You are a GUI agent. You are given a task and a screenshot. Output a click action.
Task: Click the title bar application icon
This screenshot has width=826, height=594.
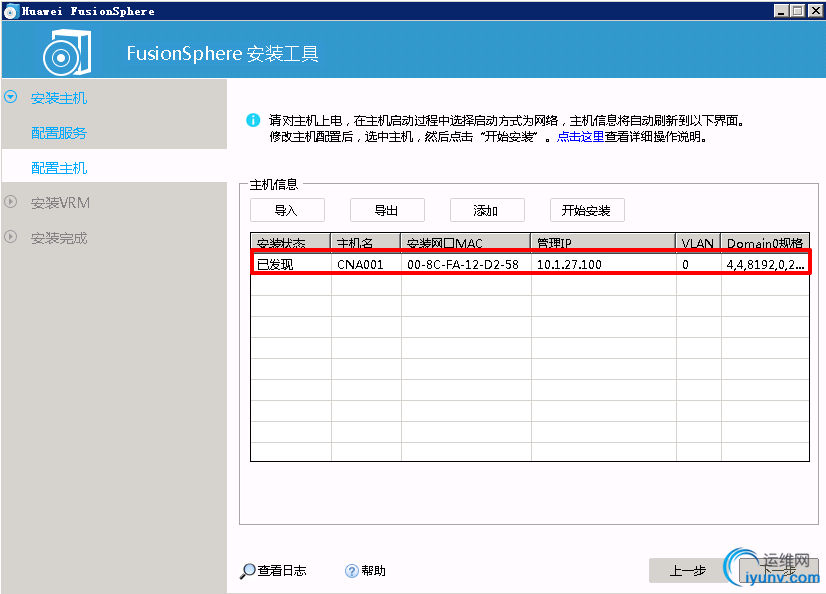click(x=11, y=11)
